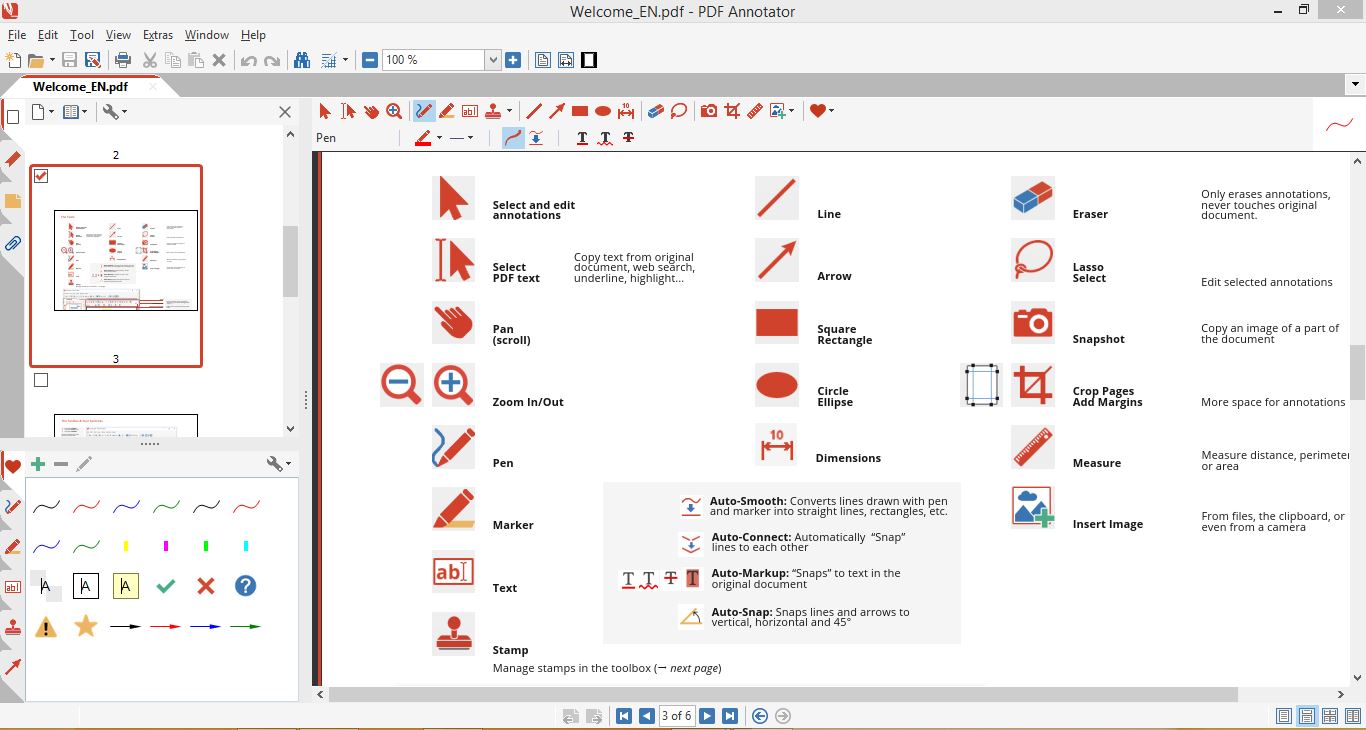Enable Auto-Markup strikethrough option
This screenshot has width=1366, height=730.
(x=628, y=138)
